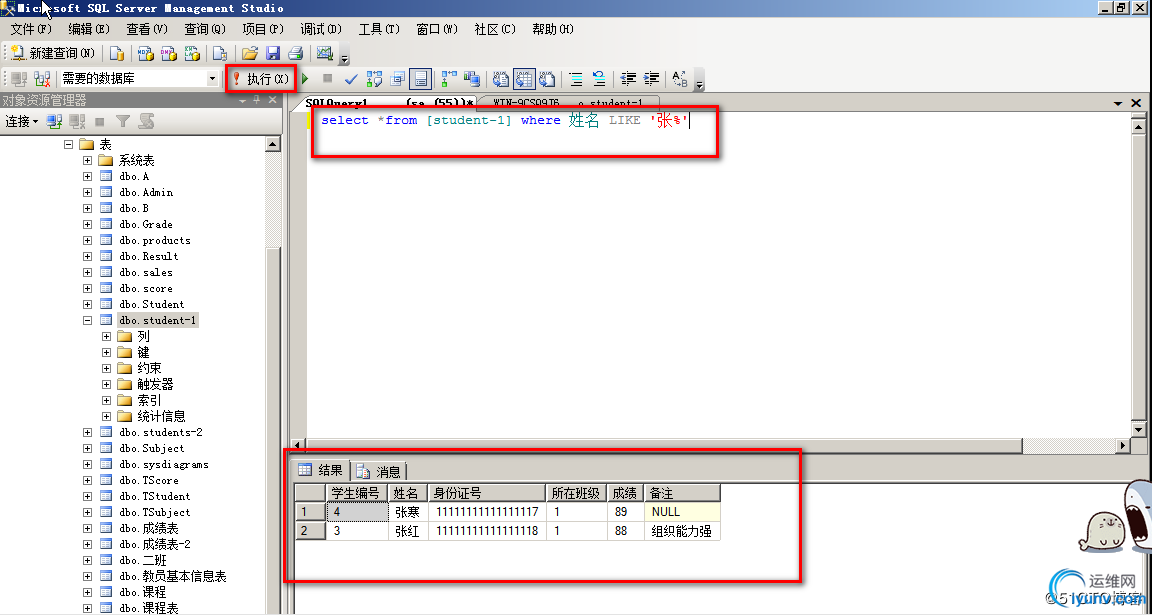
Task: Click the 组织能力强 cell in results
Action: point(682,531)
